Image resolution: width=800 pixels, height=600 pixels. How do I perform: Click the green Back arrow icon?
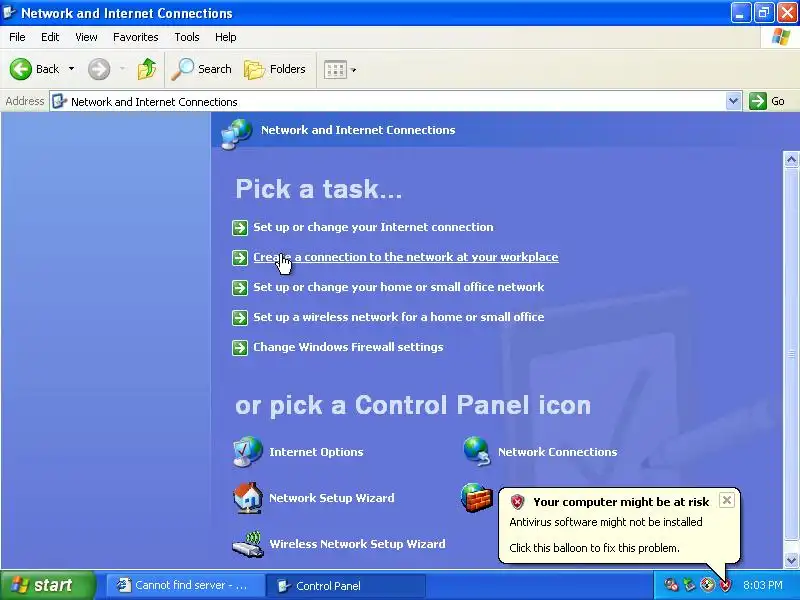[x=21, y=69]
